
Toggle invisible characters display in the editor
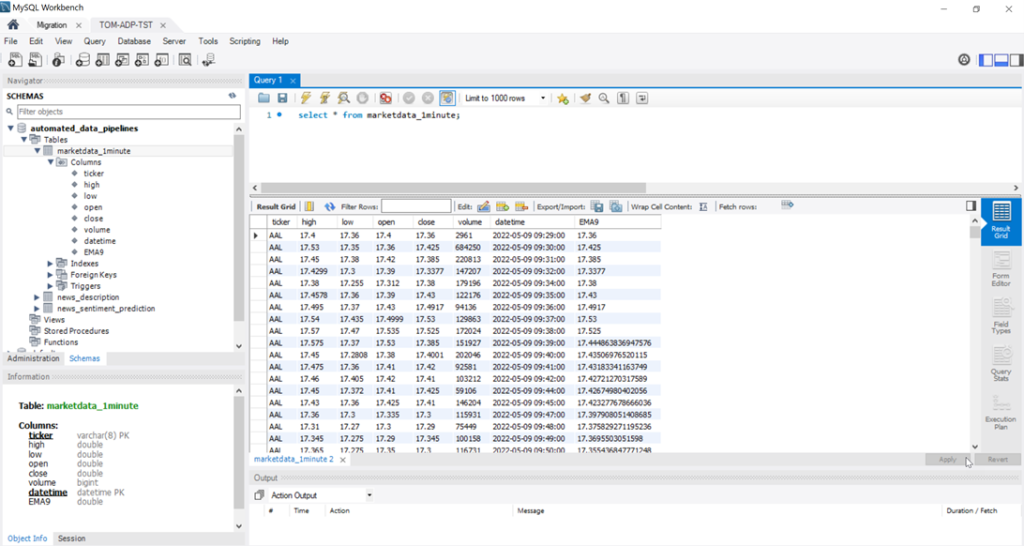point(622,98)
